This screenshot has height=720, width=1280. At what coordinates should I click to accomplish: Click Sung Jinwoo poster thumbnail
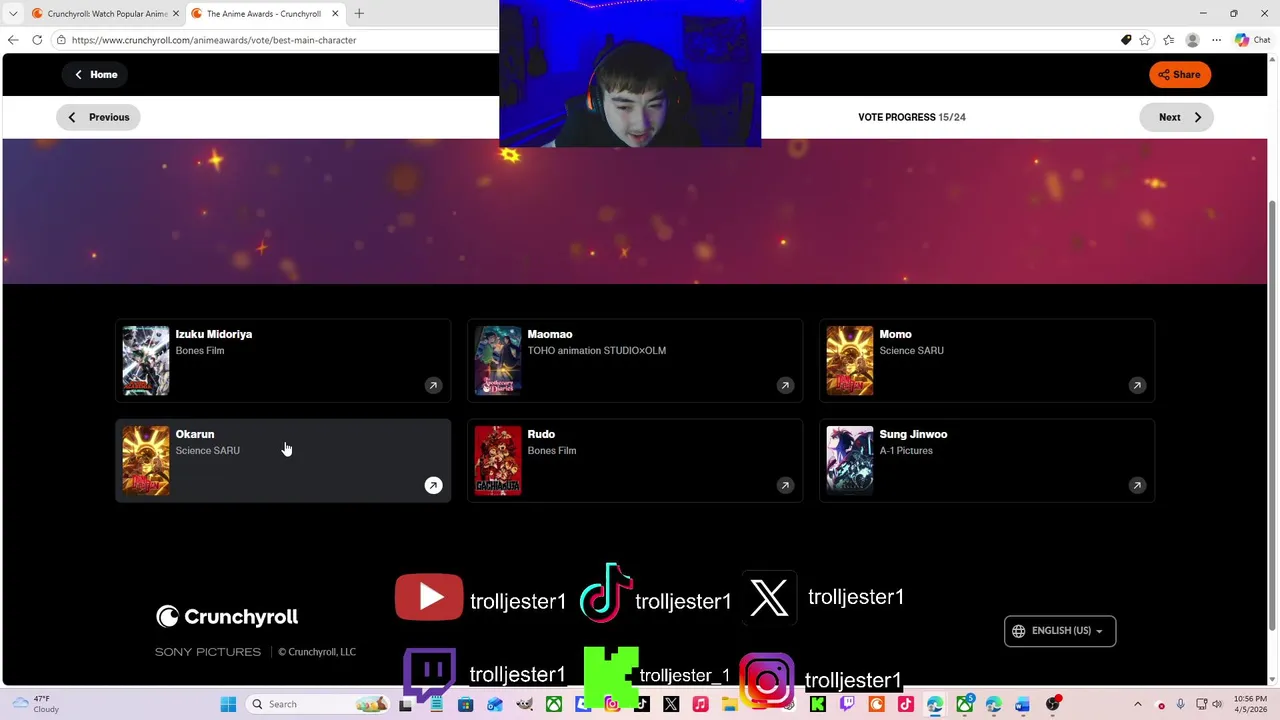(850, 460)
